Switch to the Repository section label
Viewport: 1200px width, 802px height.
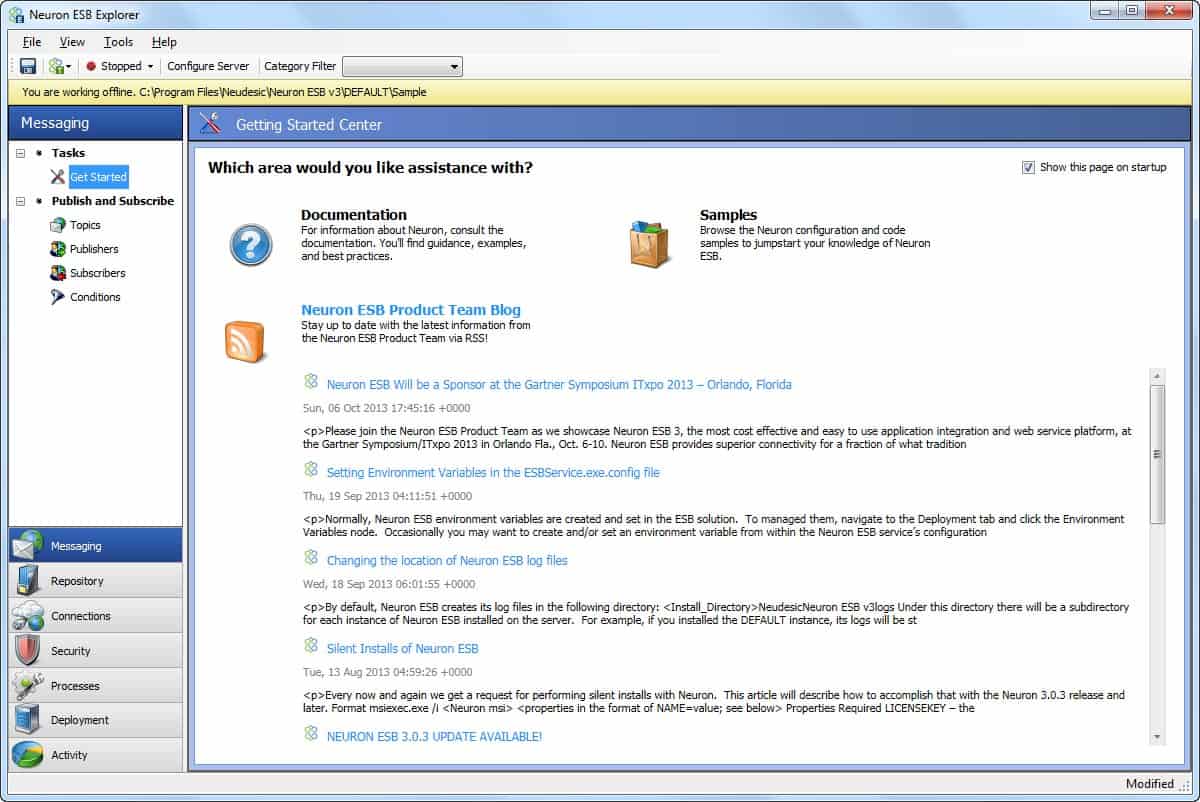click(77, 581)
